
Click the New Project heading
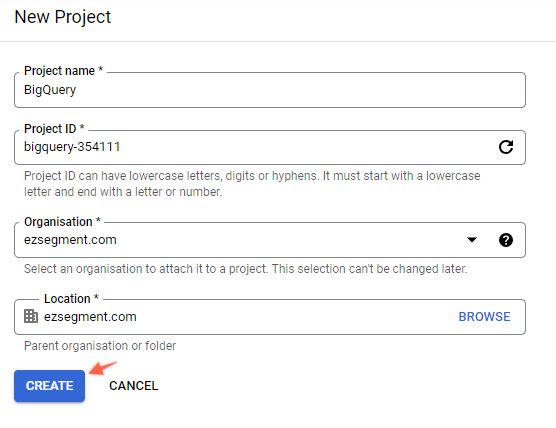point(63,17)
